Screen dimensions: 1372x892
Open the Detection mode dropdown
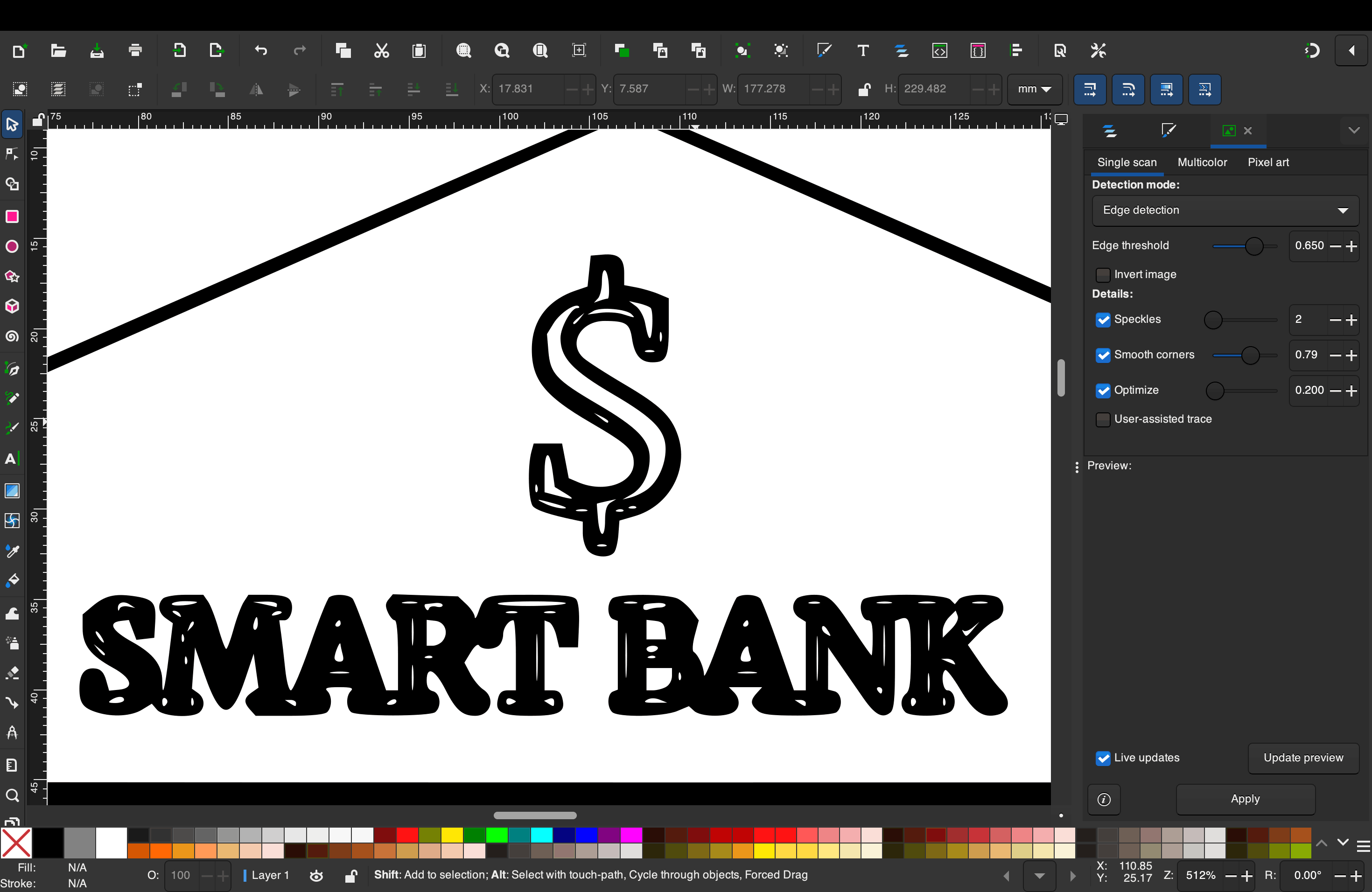click(1225, 210)
